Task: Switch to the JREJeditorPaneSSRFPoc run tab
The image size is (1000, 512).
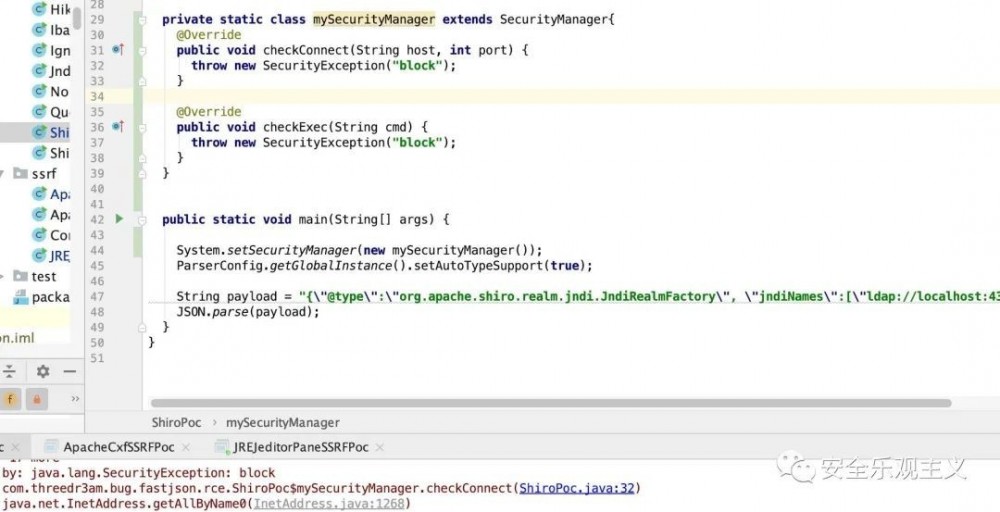Action: (300, 447)
